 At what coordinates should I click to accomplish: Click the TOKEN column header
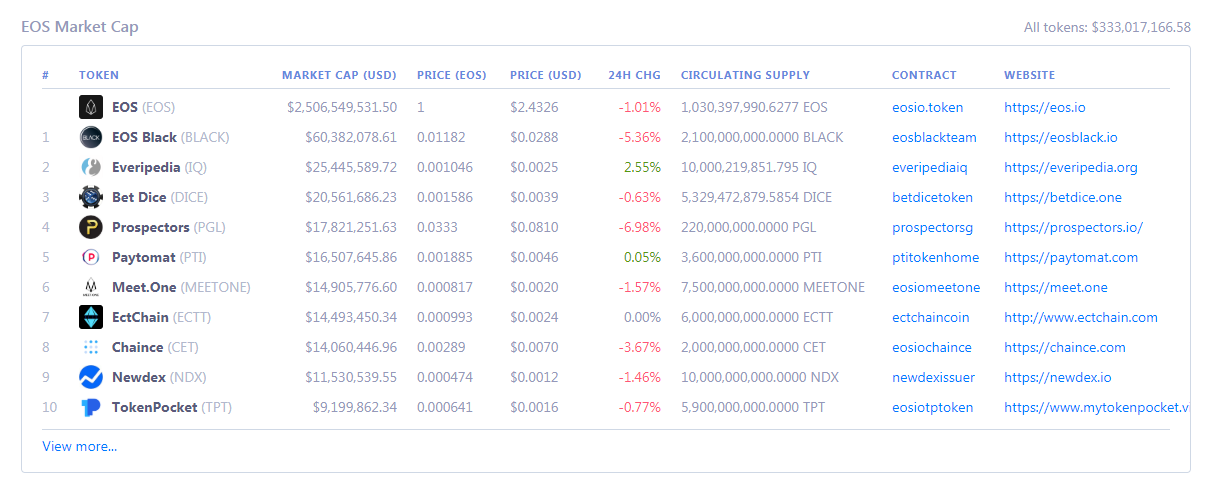click(x=99, y=75)
